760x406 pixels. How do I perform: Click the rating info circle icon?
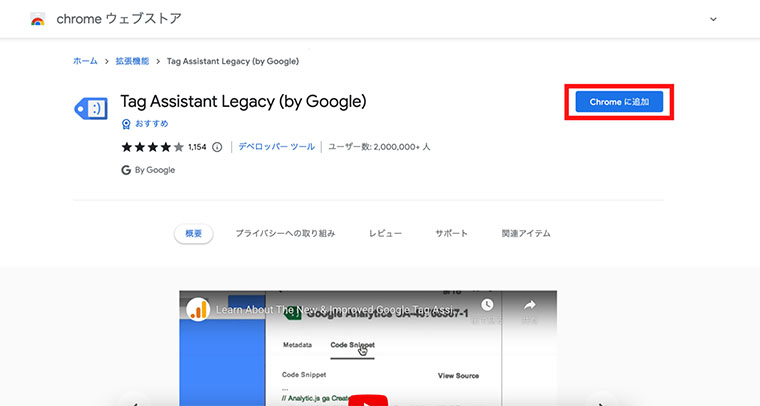tap(217, 147)
